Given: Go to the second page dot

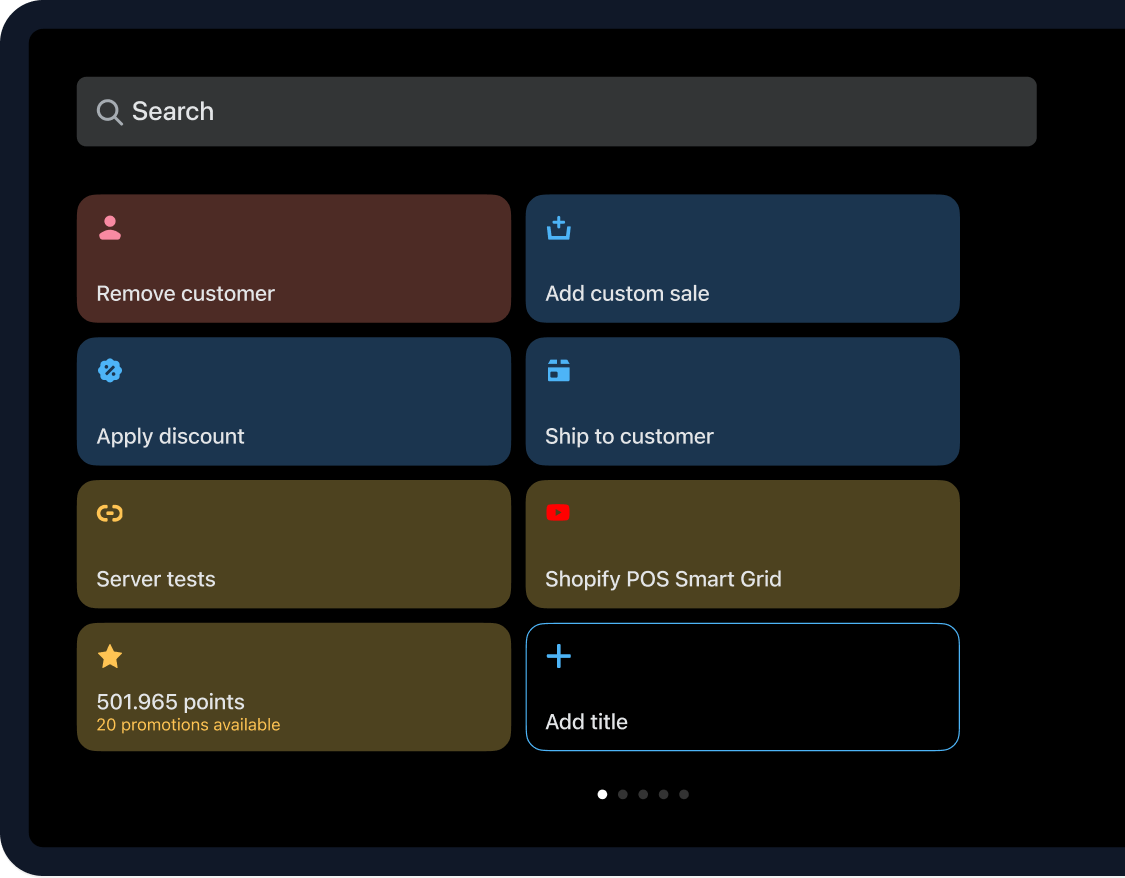Looking at the screenshot, I should click(623, 794).
